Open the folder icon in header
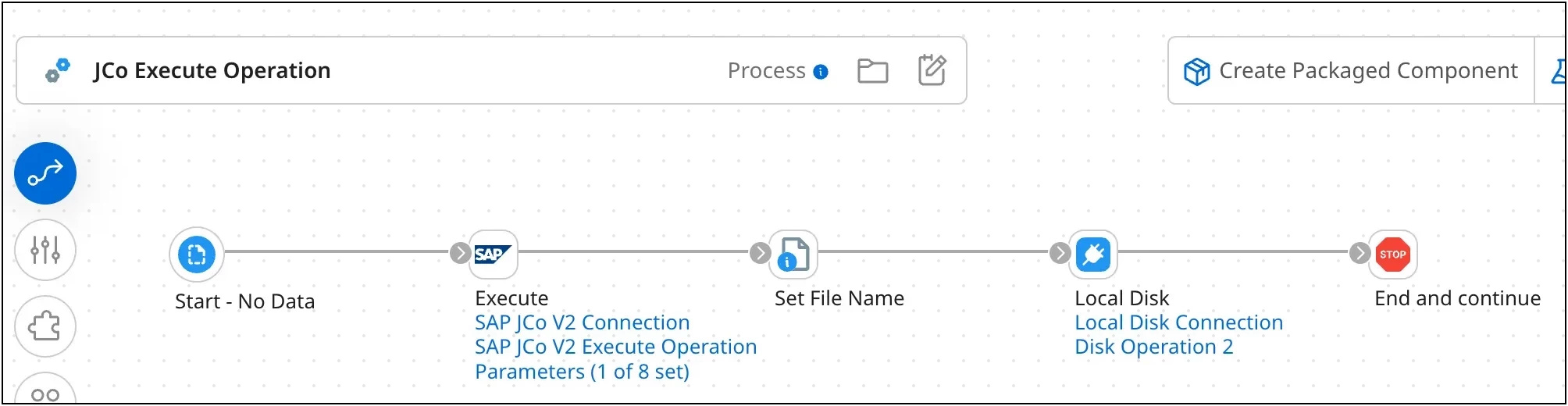This screenshot has width=1568, height=406. pyautogui.click(x=872, y=71)
